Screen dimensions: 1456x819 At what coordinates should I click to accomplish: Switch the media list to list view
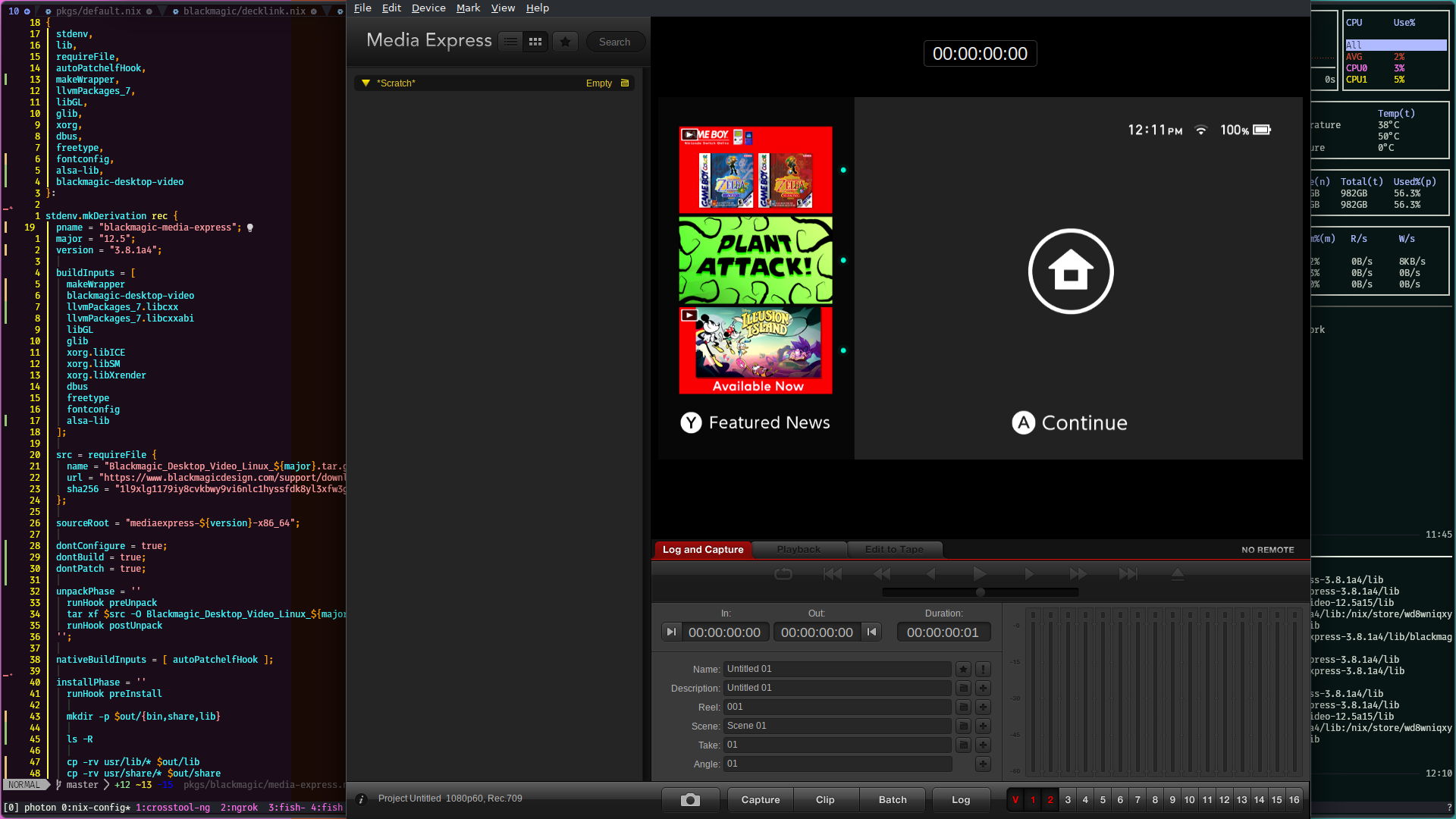tap(511, 42)
